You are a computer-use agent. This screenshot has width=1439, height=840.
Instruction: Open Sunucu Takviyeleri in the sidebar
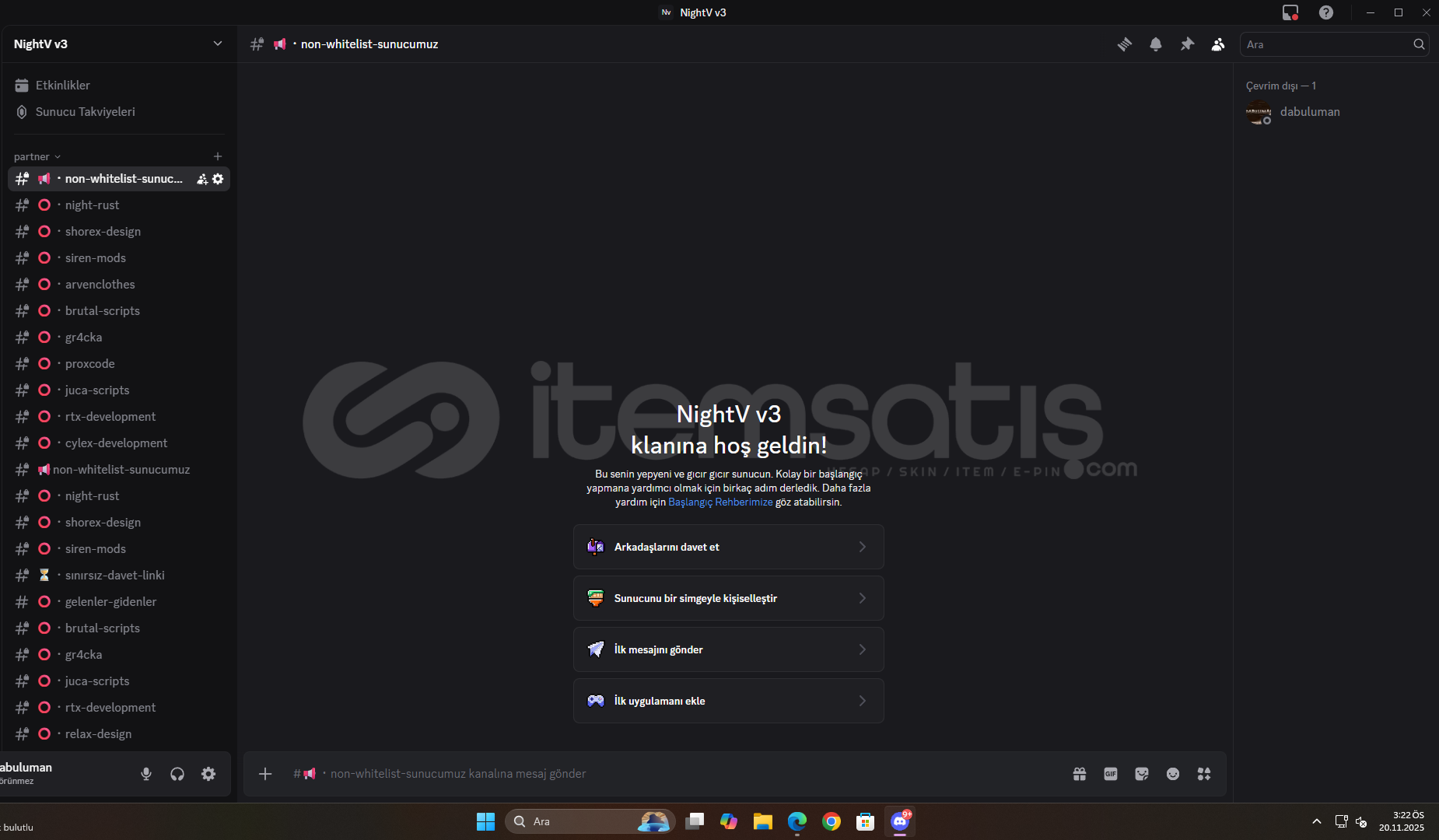[x=85, y=112]
